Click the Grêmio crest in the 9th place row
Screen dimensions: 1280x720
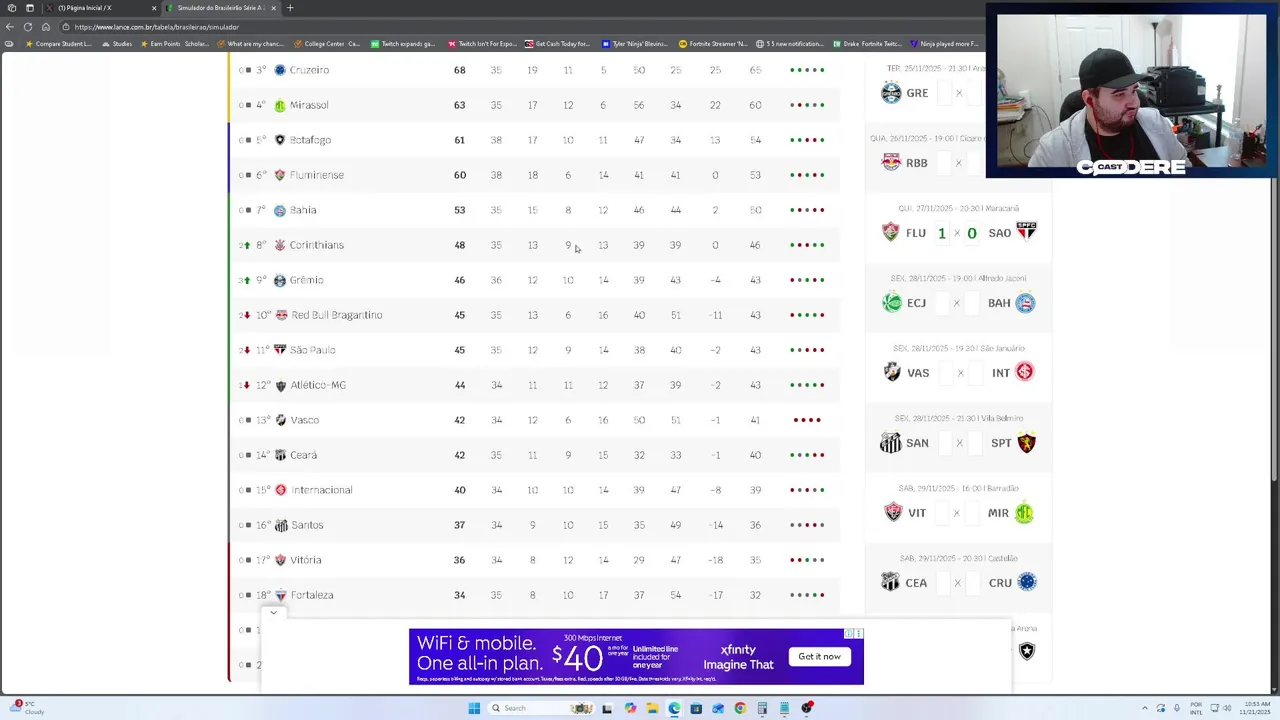tap(280, 280)
